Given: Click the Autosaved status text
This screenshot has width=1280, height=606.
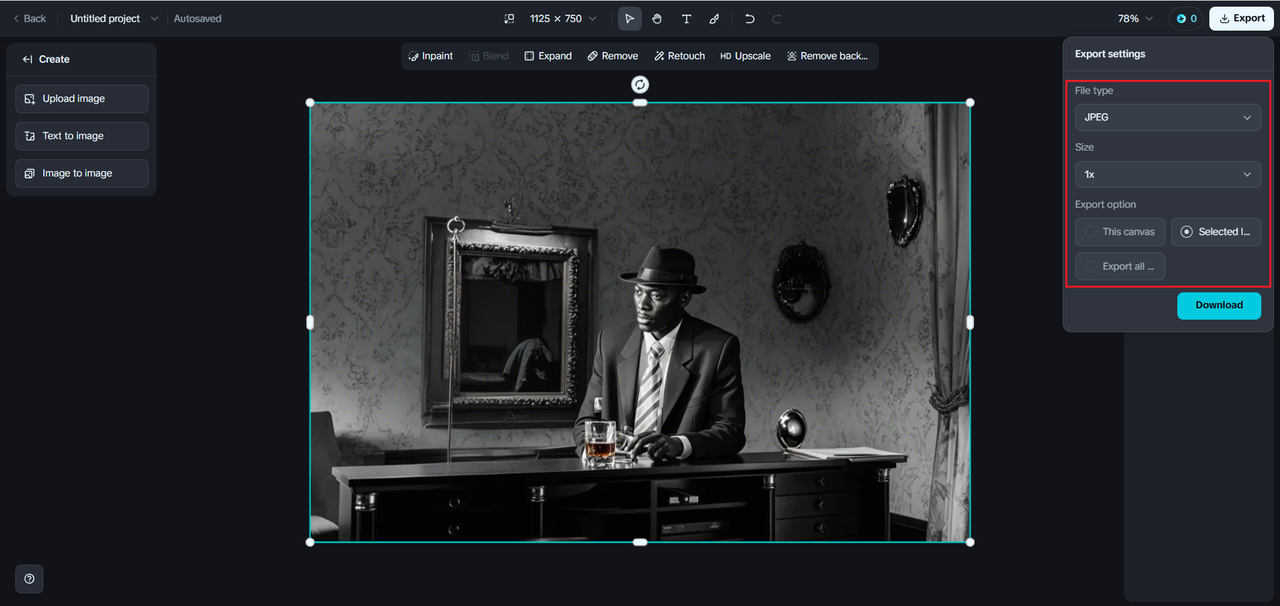Looking at the screenshot, I should pyautogui.click(x=198, y=18).
